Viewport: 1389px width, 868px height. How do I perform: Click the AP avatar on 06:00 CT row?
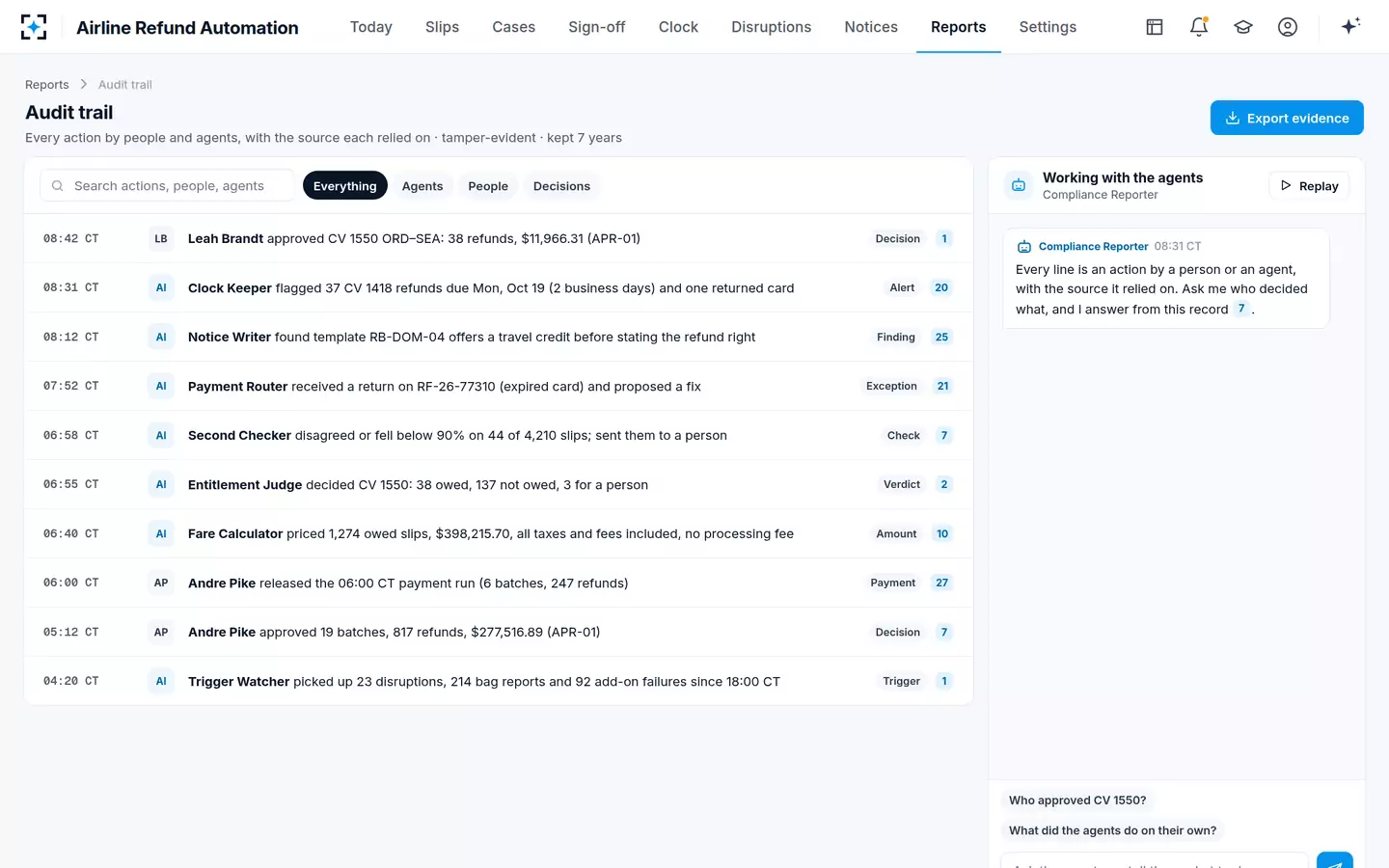coord(161,583)
